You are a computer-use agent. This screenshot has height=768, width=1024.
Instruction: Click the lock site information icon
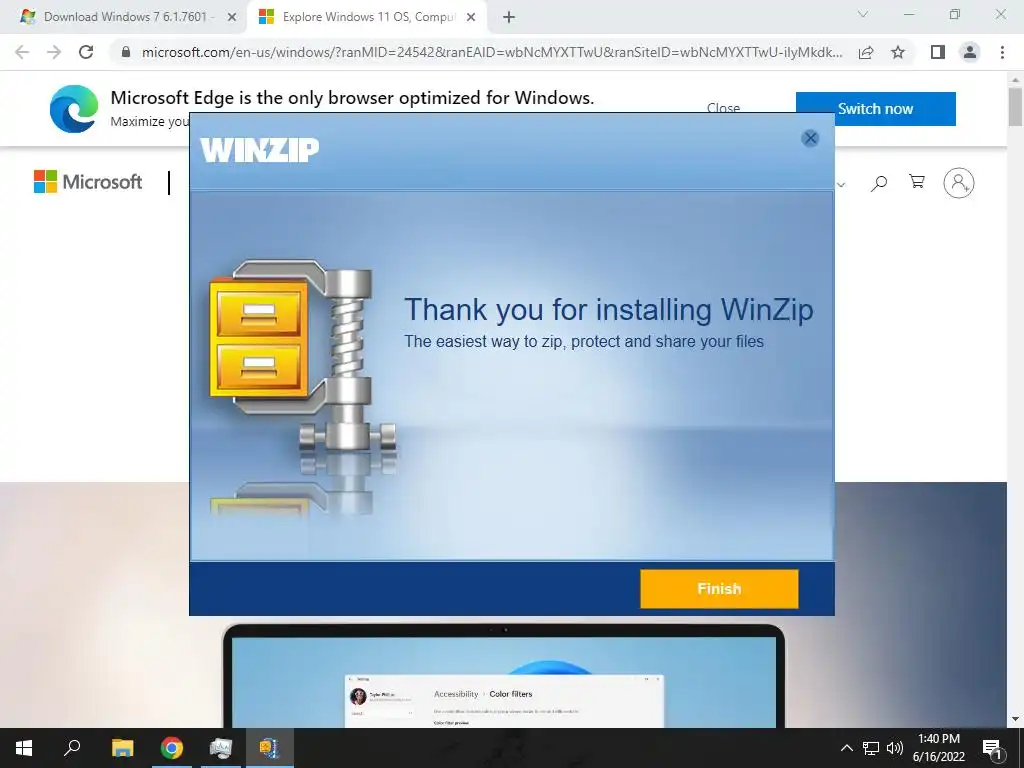point(126,52)
